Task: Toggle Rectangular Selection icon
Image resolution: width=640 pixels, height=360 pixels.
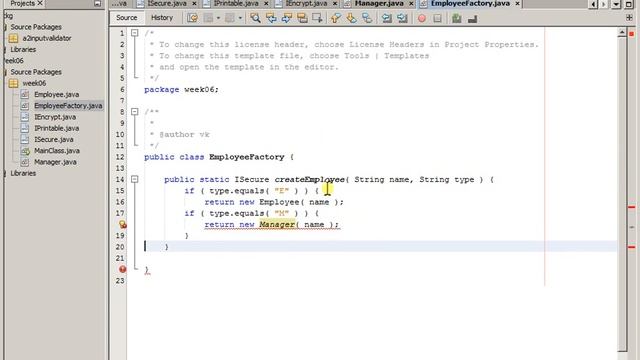Action: 317,18
